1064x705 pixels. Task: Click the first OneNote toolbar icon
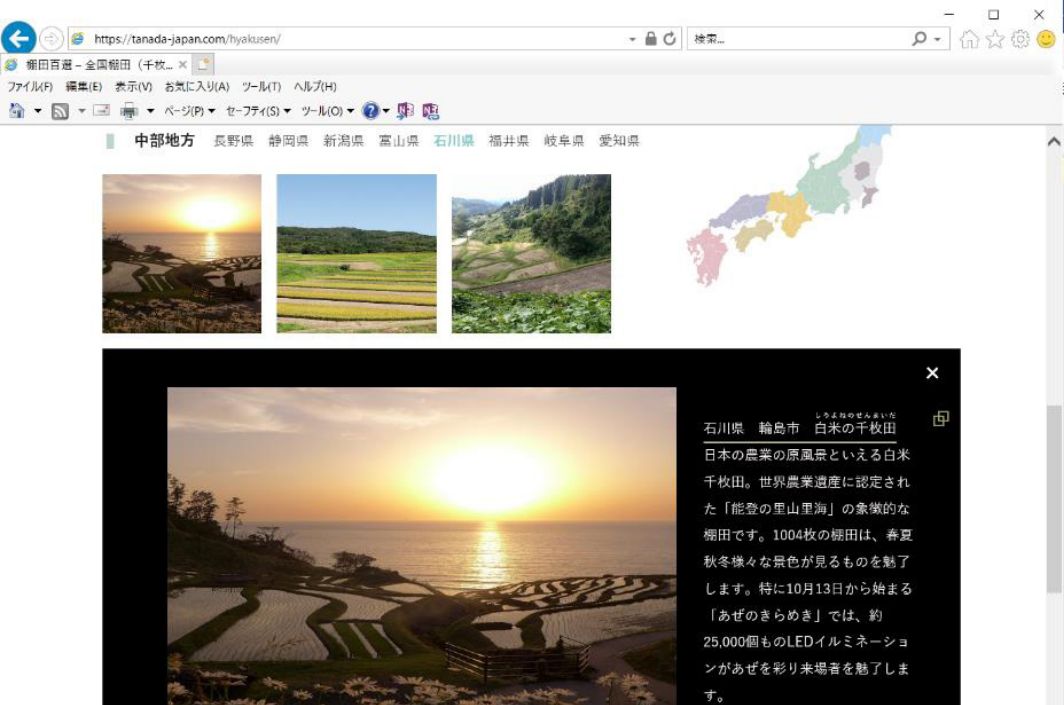point(405,111)
